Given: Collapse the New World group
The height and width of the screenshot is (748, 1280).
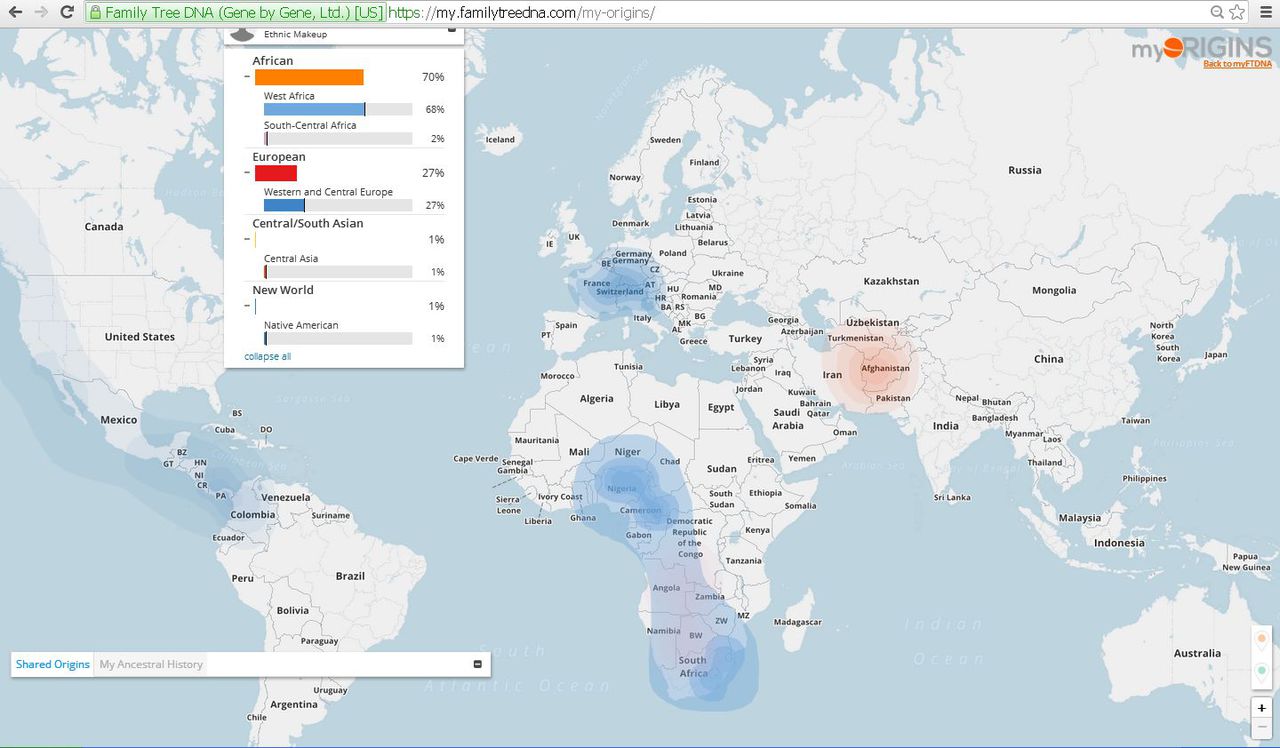Looking at the screenshot, I should click(x=247, y=306).
